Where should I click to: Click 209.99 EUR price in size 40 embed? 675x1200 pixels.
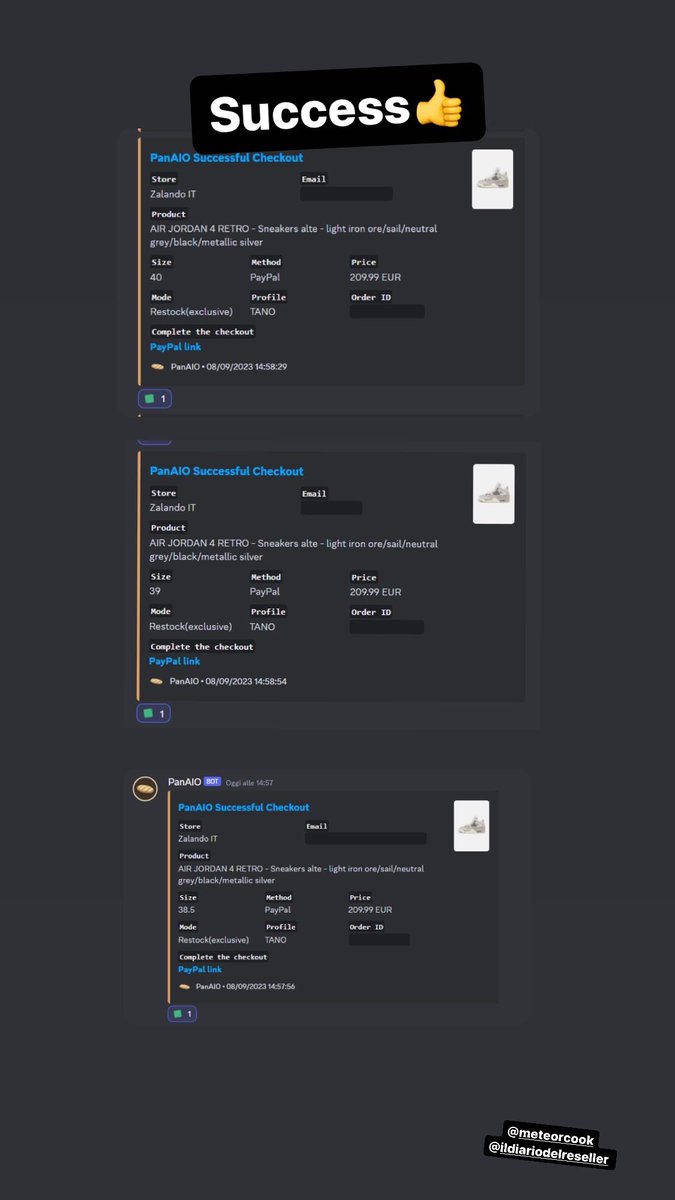pos(375,277)
